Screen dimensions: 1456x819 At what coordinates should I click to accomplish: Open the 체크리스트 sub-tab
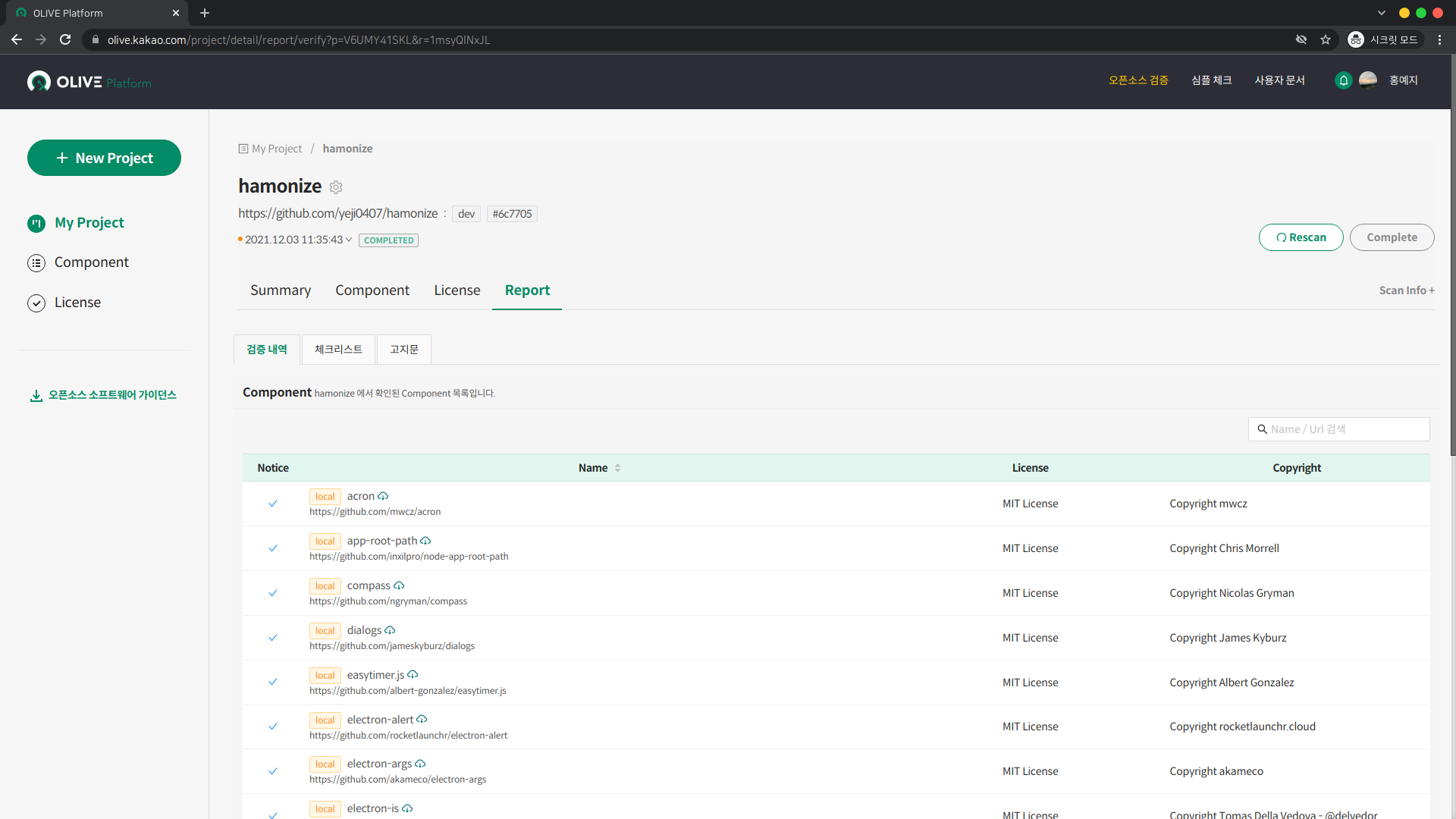(x=338, y=350)
